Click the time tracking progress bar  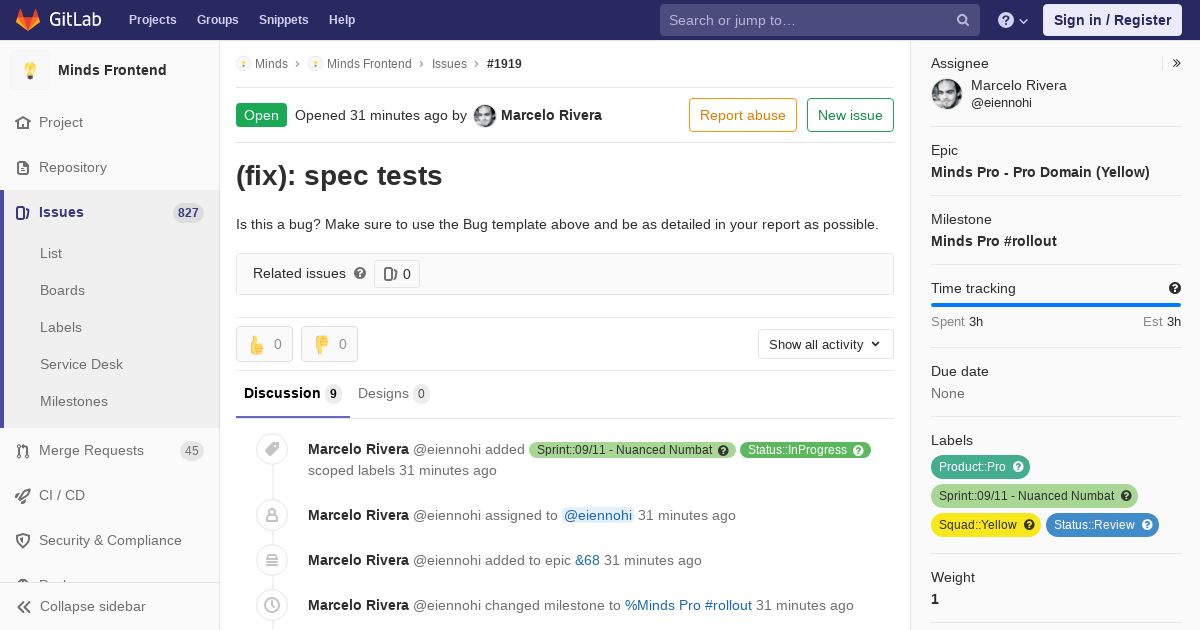(1056, 305)
